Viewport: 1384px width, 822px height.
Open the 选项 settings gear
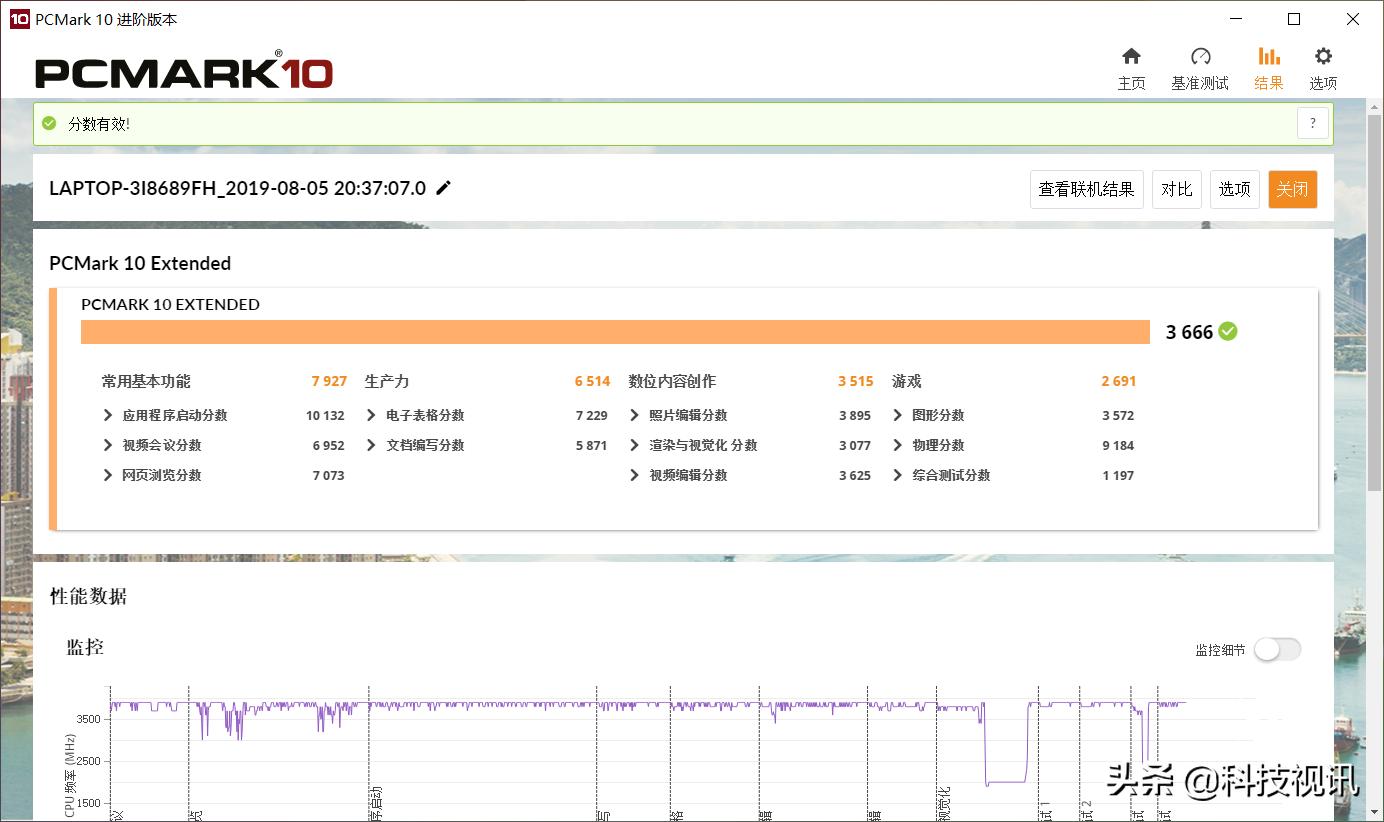coord(1322,66)
